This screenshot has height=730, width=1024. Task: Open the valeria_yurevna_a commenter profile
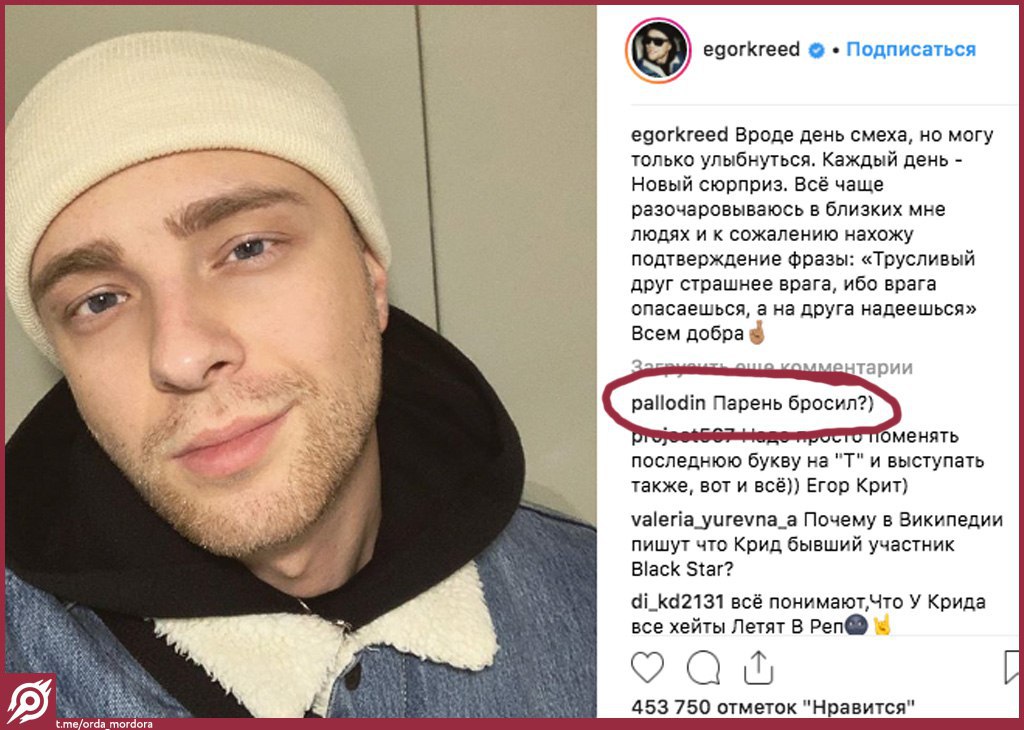click(x=714, y=520)
